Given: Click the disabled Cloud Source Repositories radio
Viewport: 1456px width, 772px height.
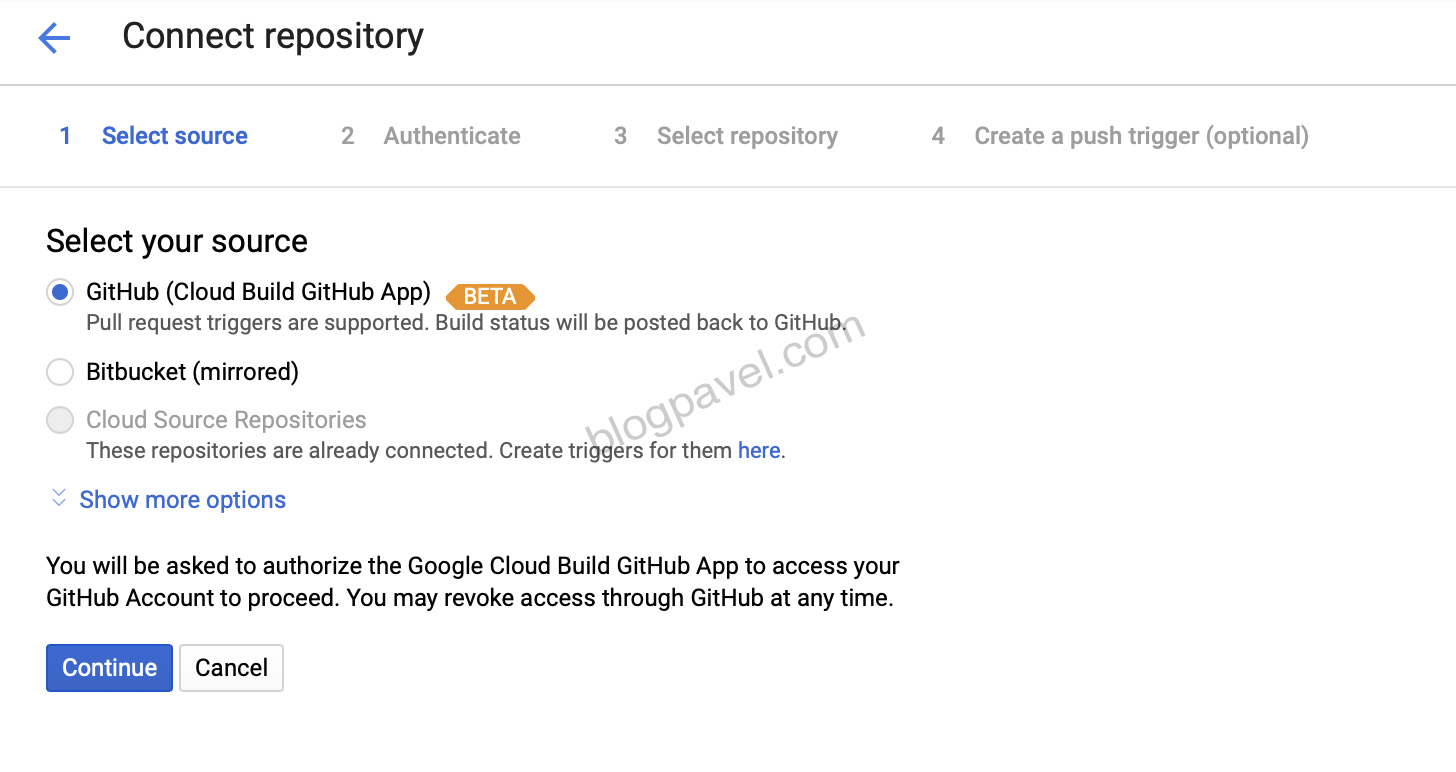Looking at the screenshot, I should pyautogui.click(x=59, y=419).
